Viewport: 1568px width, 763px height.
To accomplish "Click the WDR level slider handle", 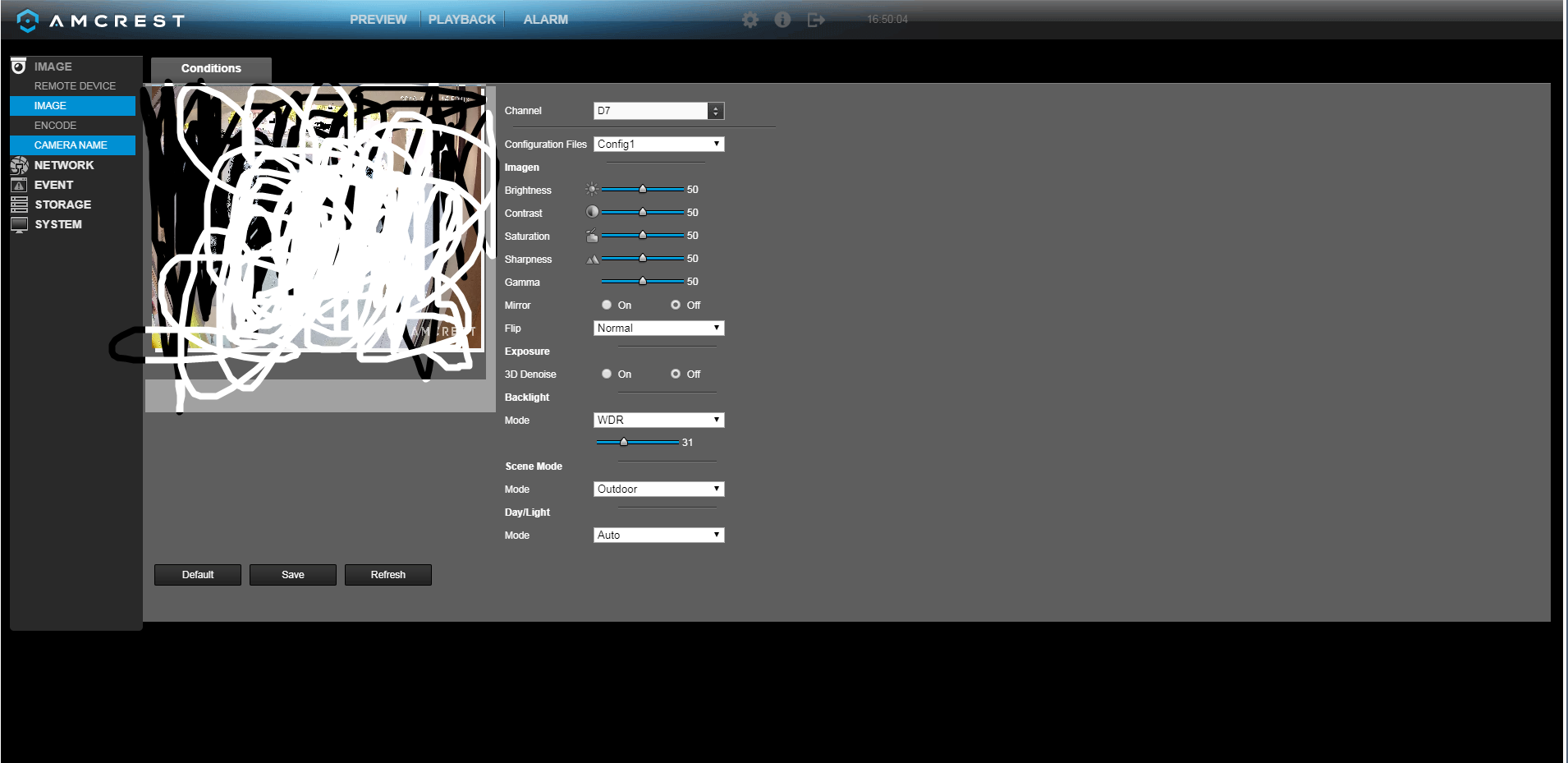I will 624,442.
